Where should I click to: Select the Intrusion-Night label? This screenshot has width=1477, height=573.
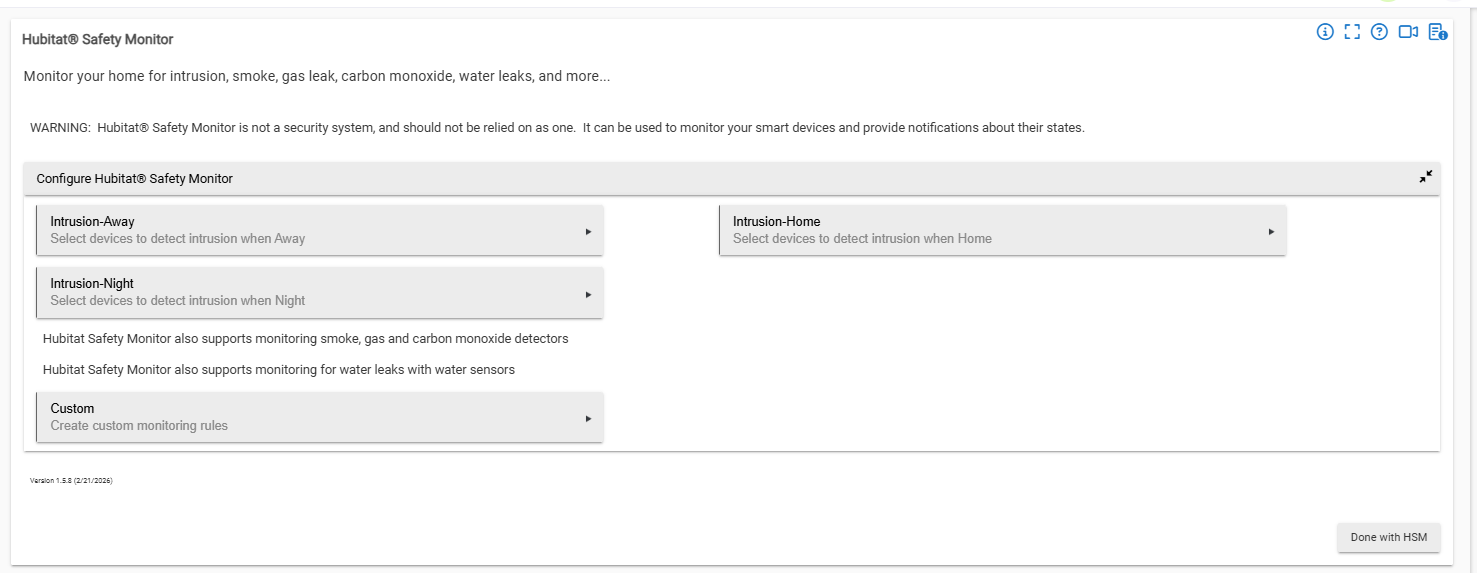coord(92,284)
